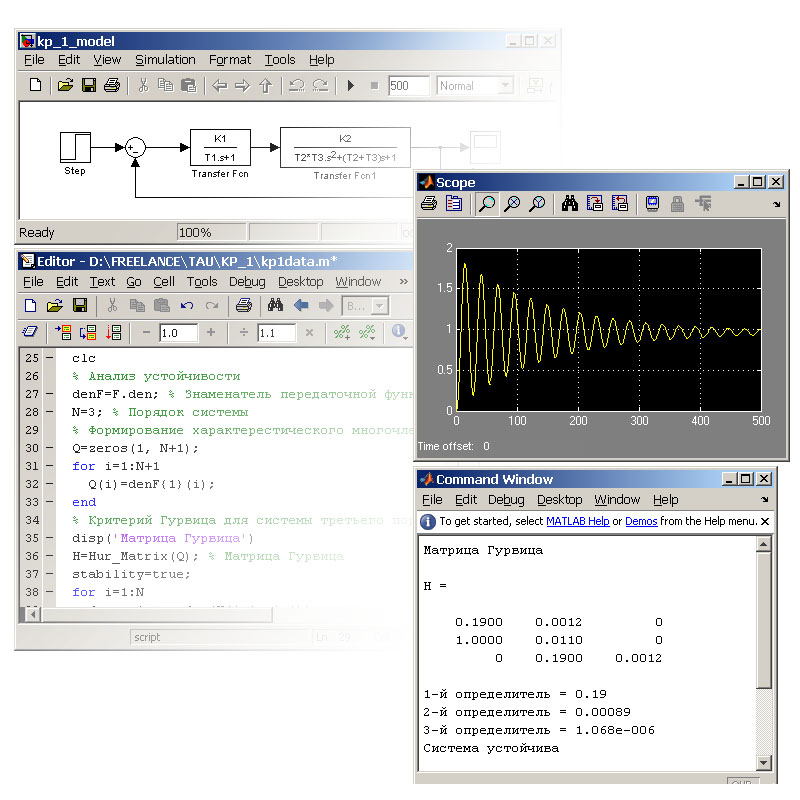Show cell toolbar icon in Editor
This screenshot has height=800, width=800.
pyautogui.click(x=30, y=332)
